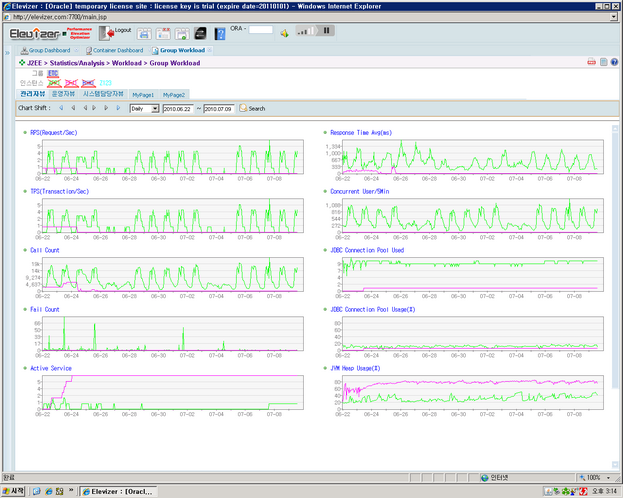The image size is (623, 498).
Task: Shift chart slightly left with third arrow
Action: tap(85, 108)
